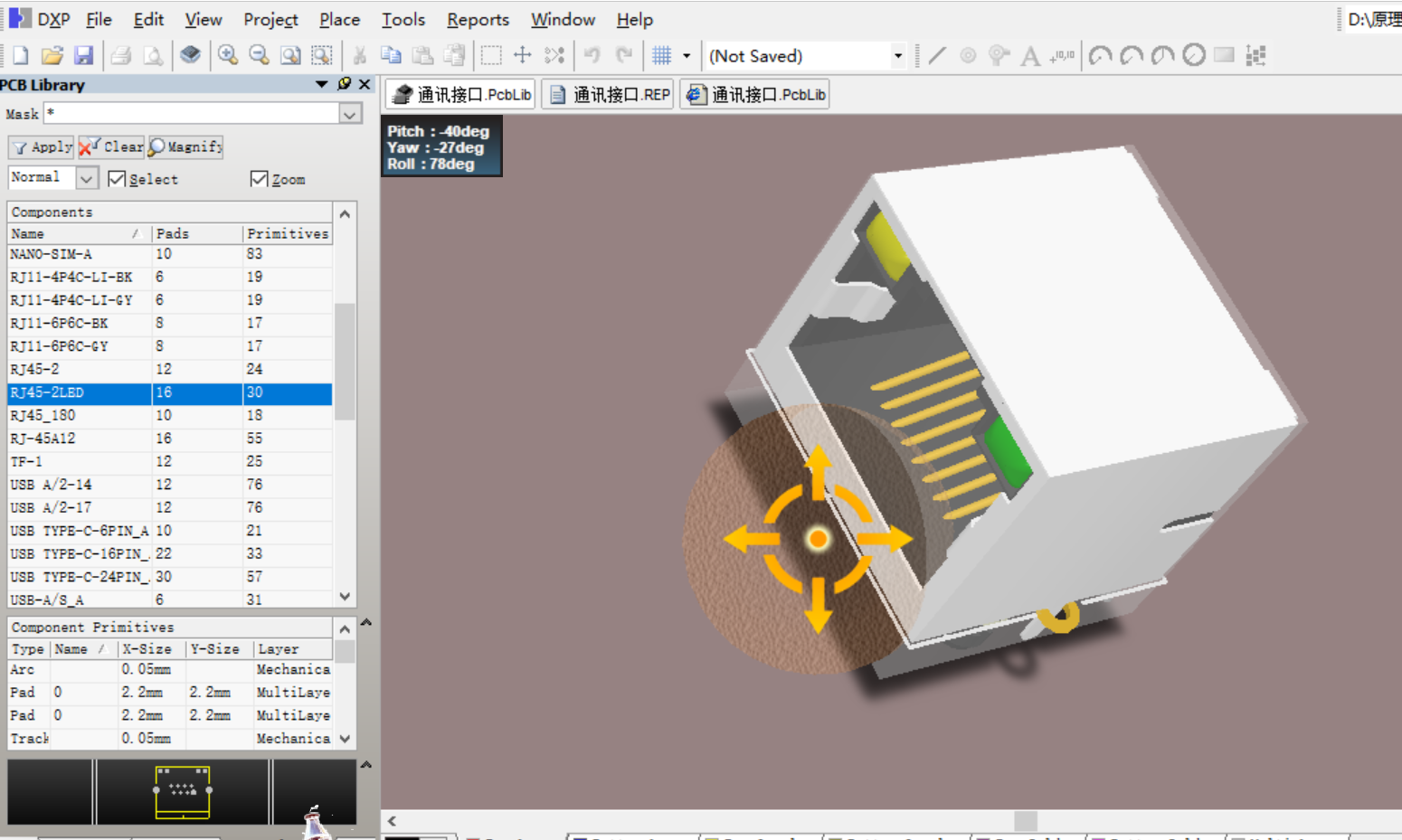Open the Reports menu
This screenshot has height=840, width=1402.
tap(478, 19)
